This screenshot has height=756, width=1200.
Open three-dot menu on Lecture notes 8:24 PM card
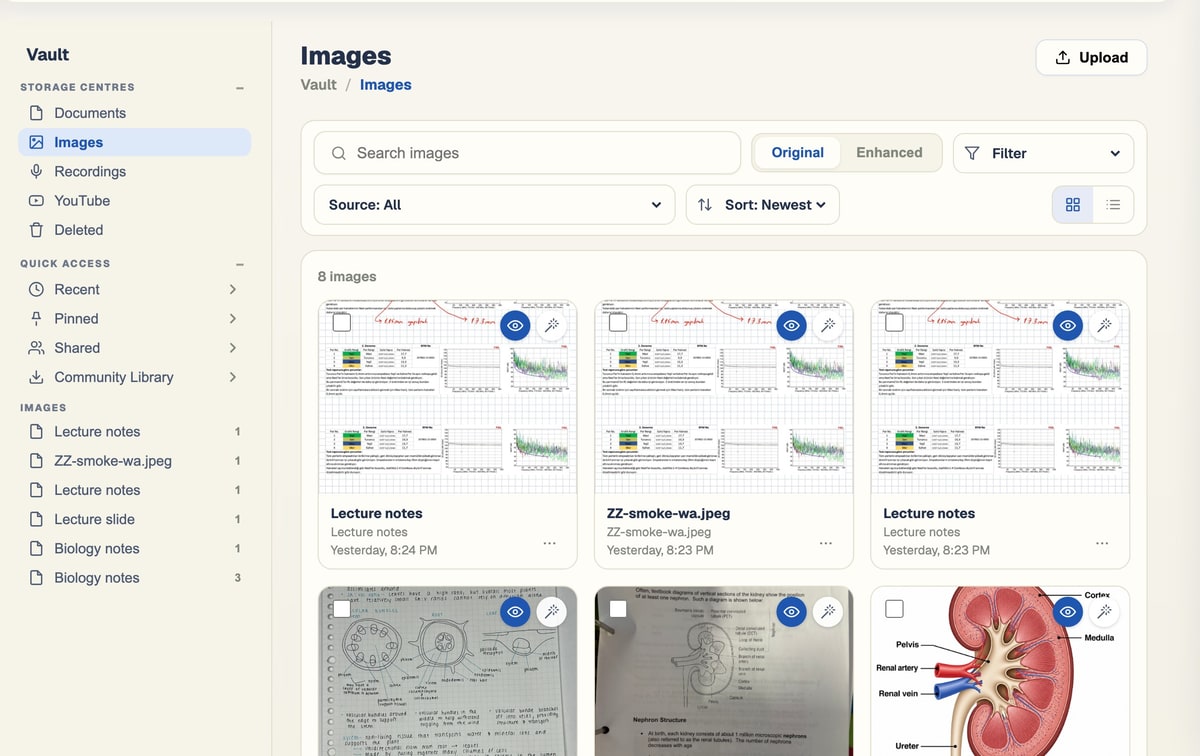click(x=549, y=543)
